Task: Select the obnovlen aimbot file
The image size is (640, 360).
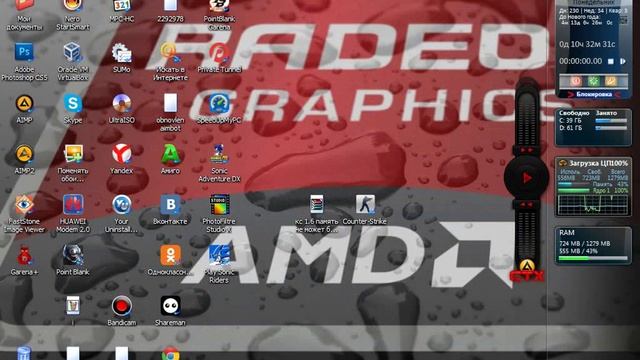Action: click(x=170, y=103)
